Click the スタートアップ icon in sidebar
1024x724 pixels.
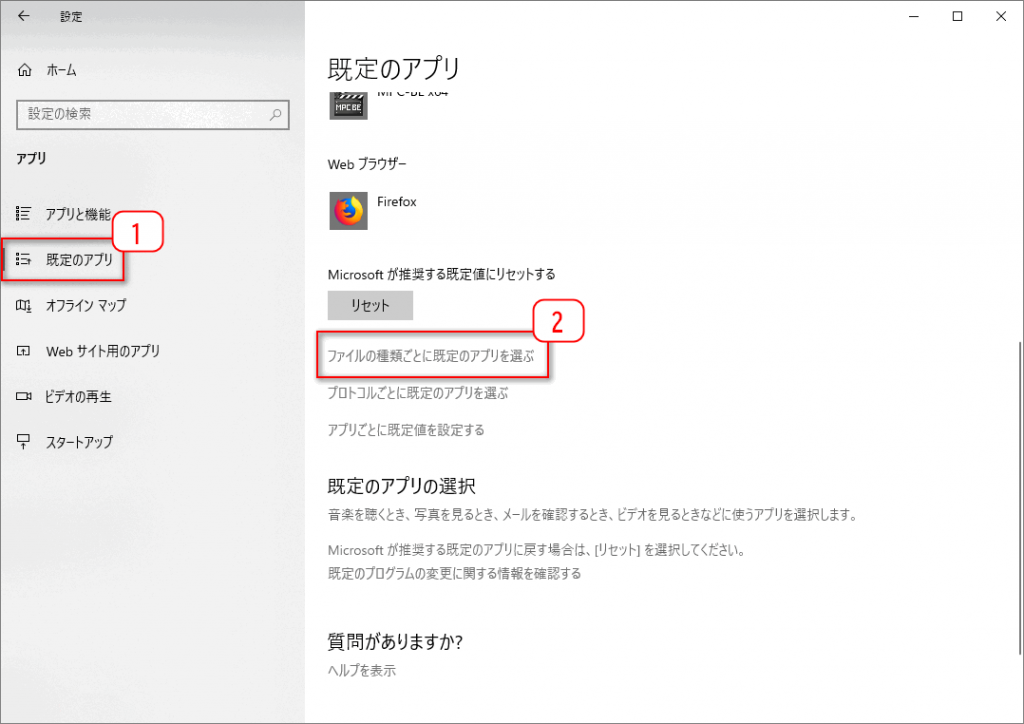[25, 442]
